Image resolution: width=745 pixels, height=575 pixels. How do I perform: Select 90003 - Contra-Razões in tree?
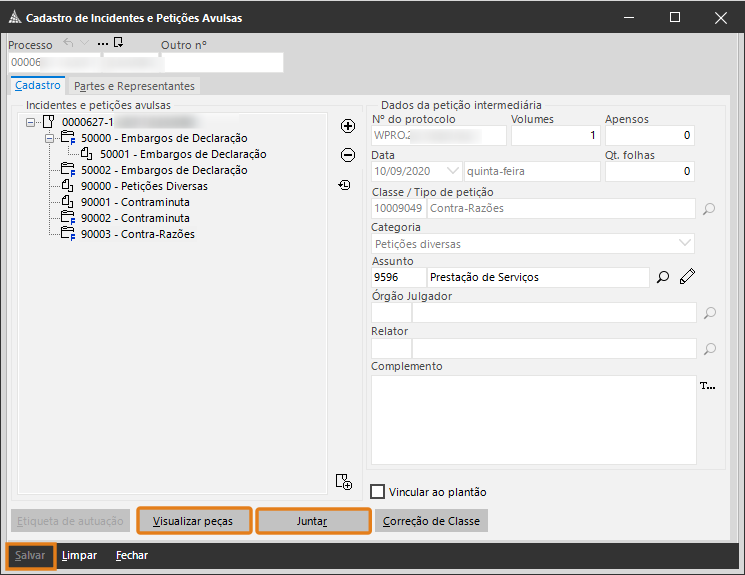157,234
